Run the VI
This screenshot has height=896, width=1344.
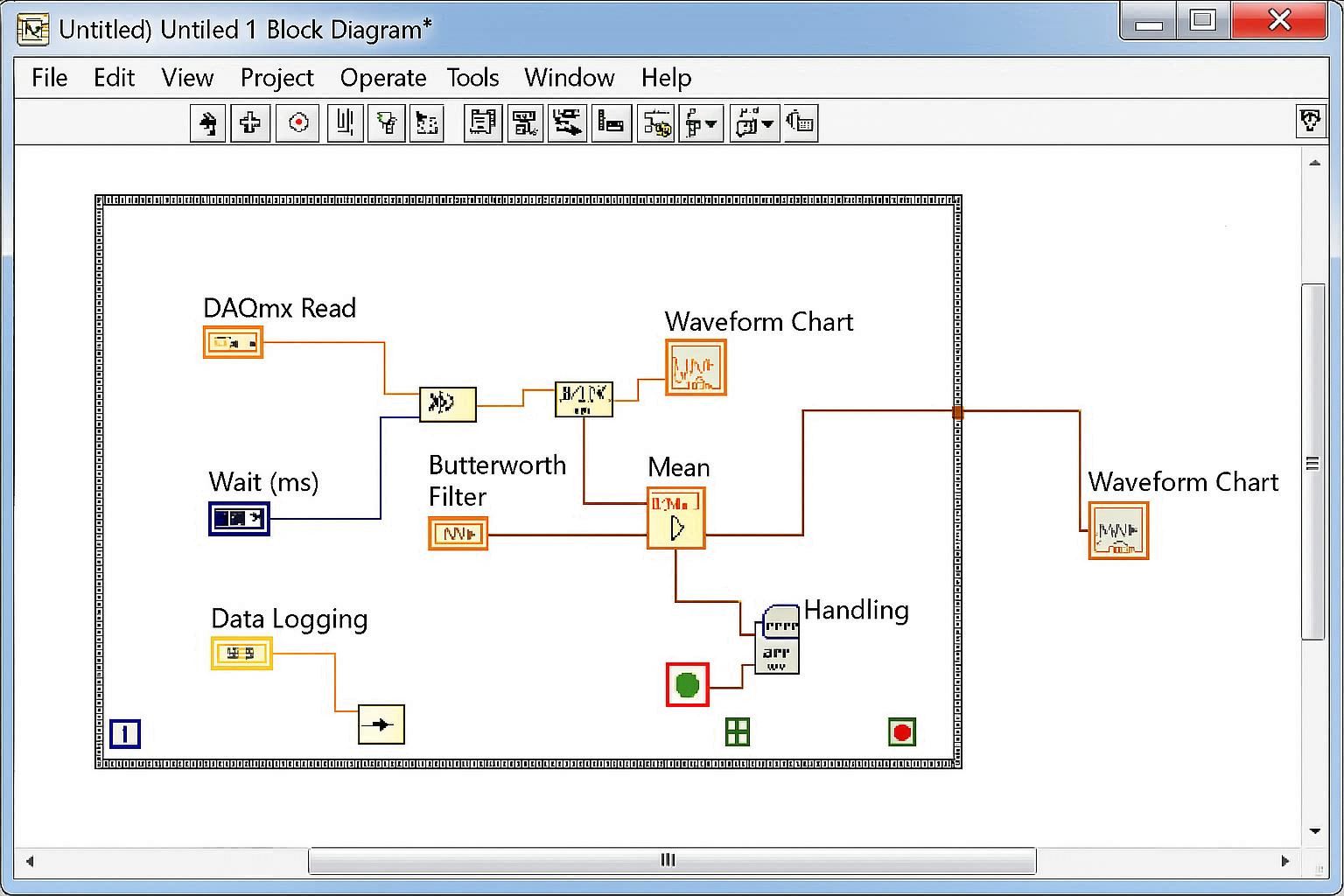click(207, 122)
